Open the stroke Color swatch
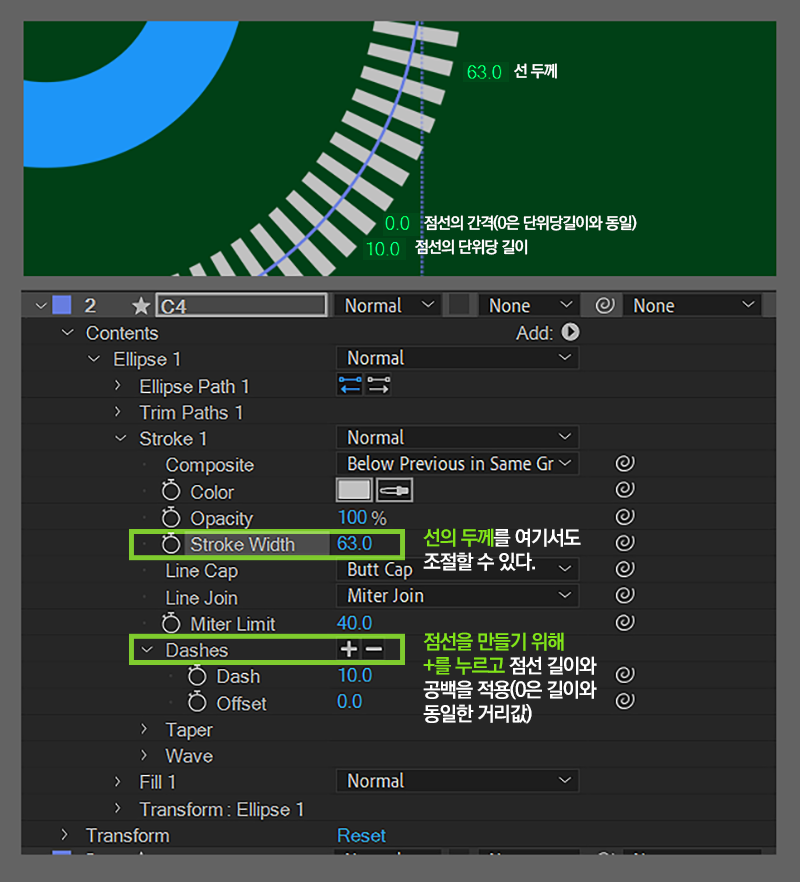 coord(354,490)
